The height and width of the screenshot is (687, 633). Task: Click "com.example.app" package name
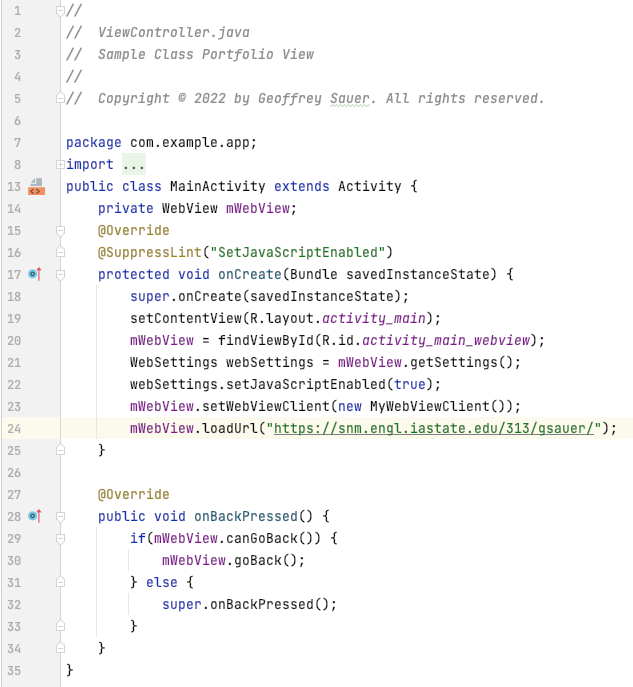coord(190,143)
